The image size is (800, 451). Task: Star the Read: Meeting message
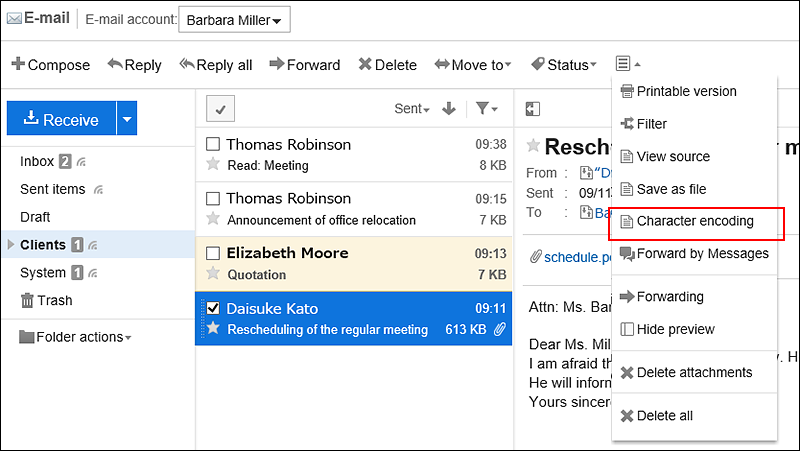[x=213, y=164]
